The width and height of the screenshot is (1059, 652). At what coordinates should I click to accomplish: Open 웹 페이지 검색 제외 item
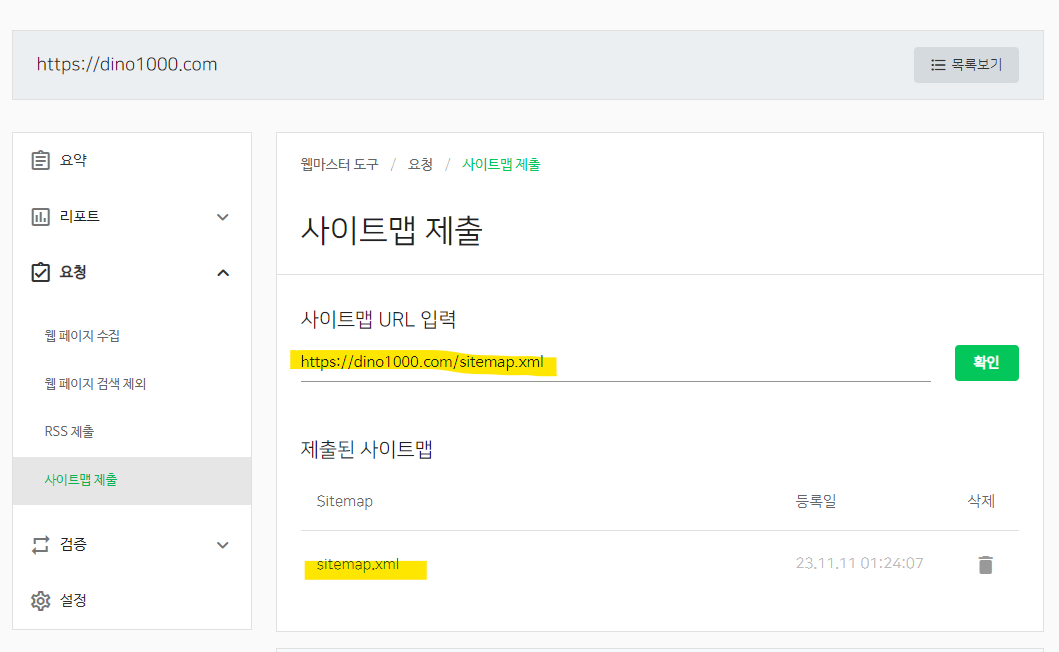tap(95, 384)
